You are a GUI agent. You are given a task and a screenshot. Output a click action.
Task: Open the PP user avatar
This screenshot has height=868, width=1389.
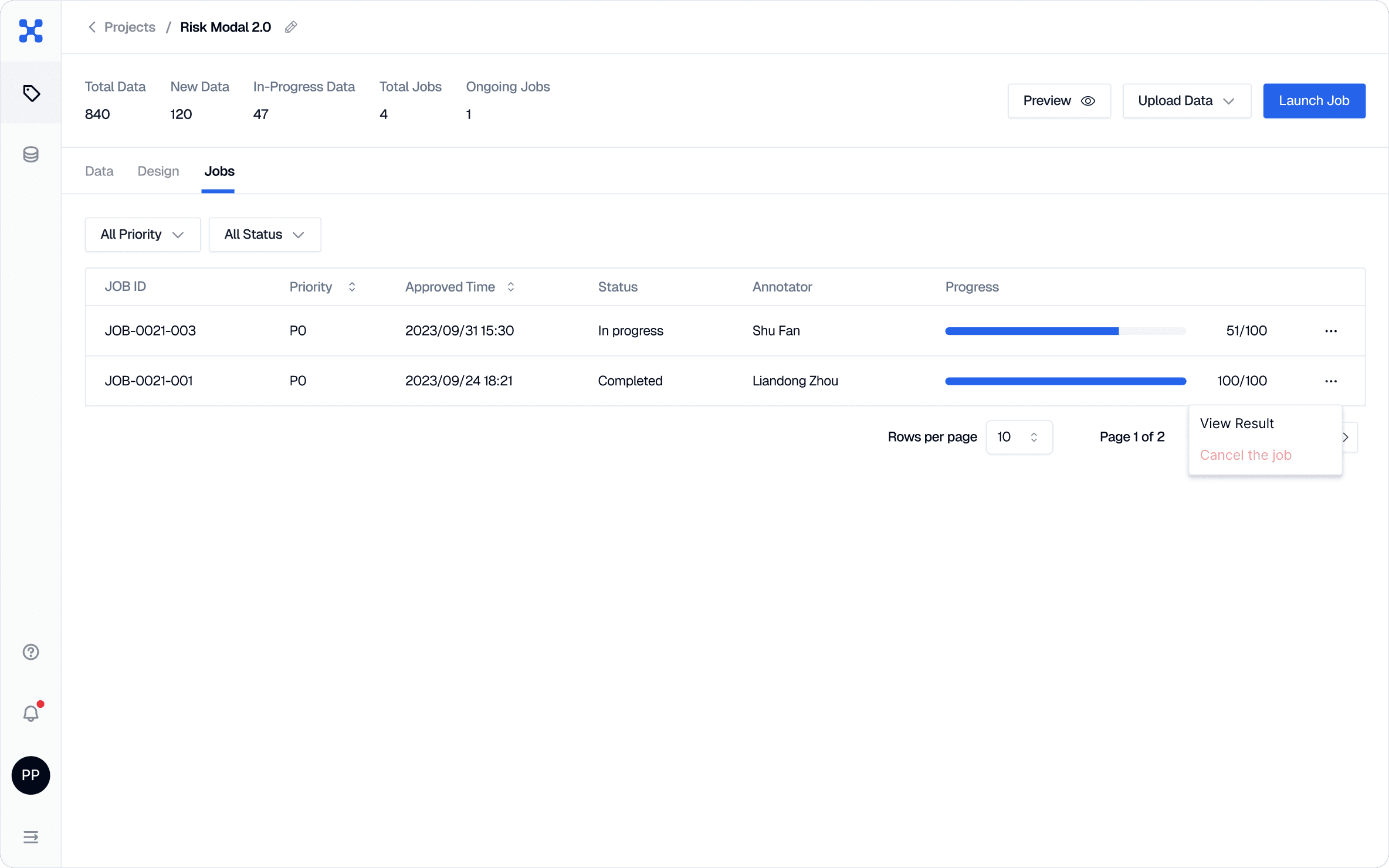tap(31, 775)
